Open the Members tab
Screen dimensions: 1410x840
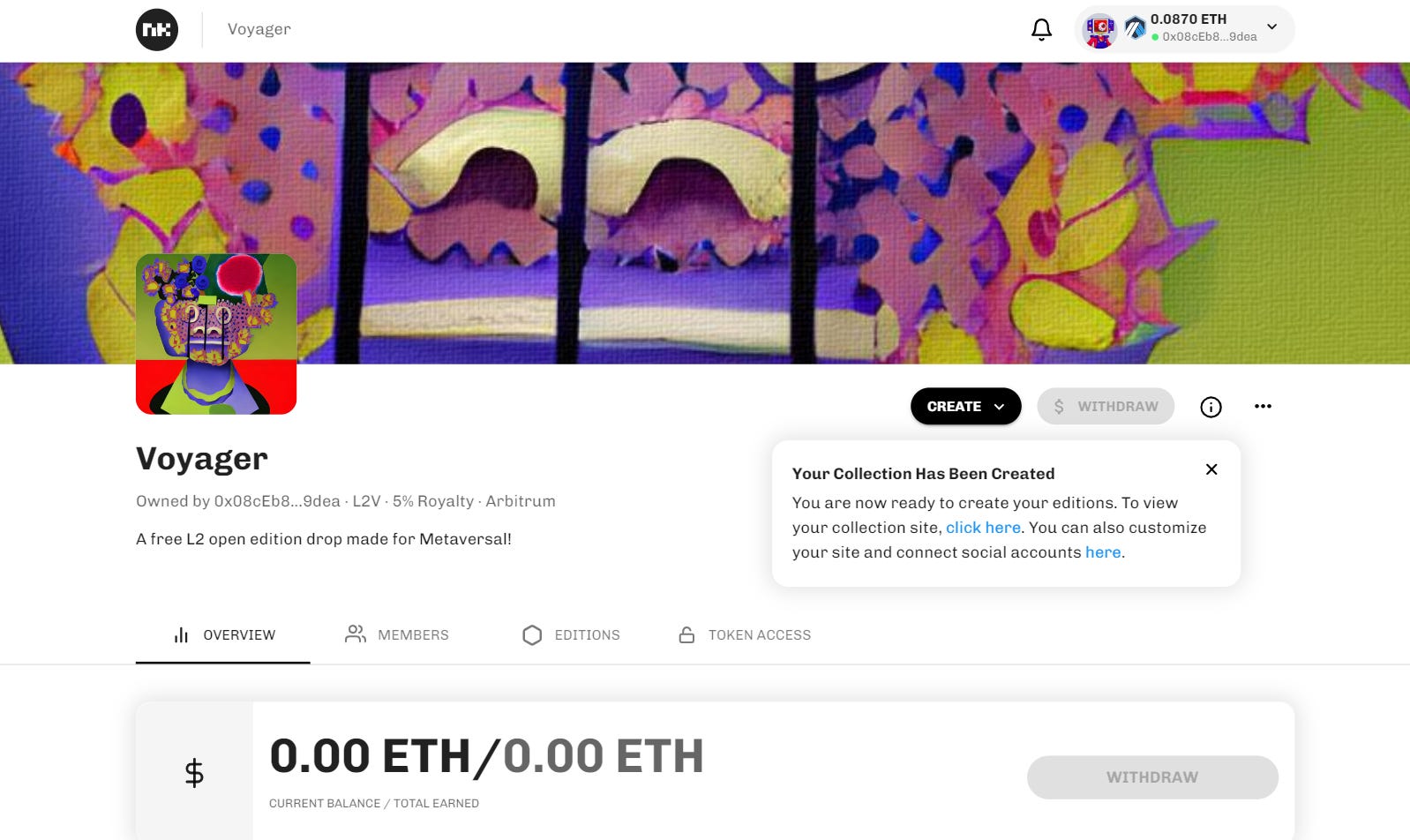396,635
